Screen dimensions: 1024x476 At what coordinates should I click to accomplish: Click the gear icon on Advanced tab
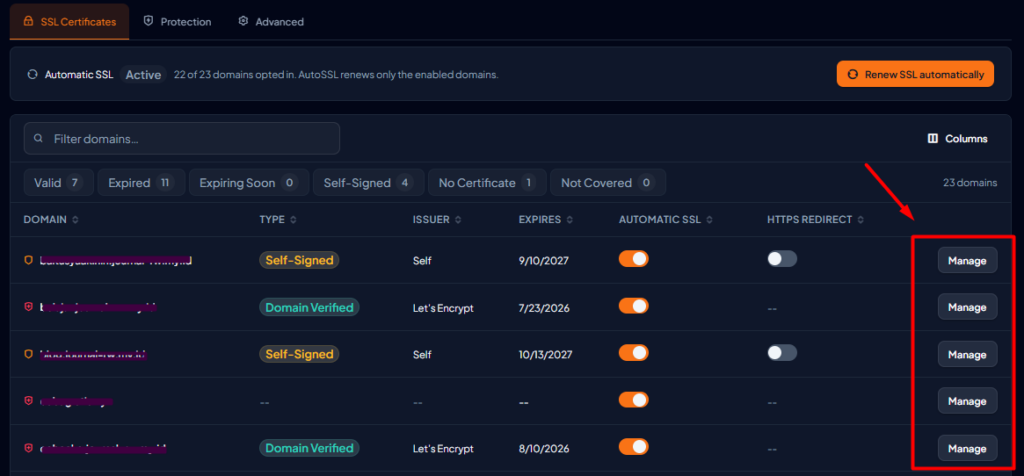click(243, 21)
